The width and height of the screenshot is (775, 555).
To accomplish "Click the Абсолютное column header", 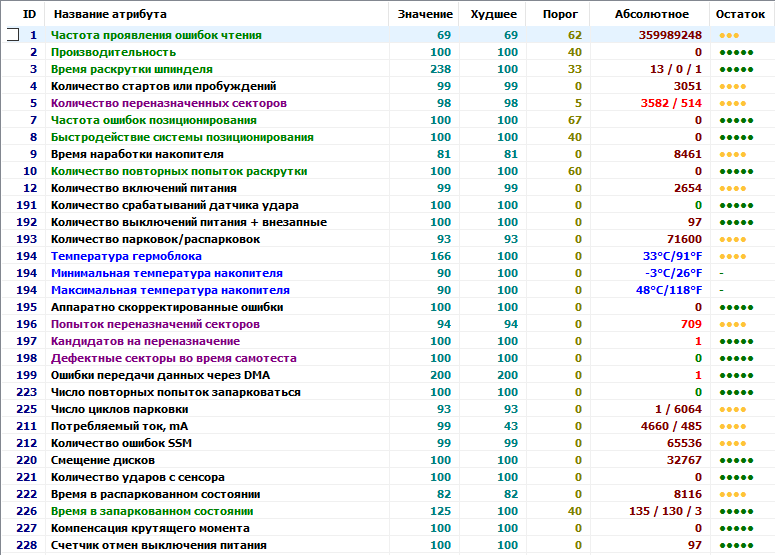I will [653, 14].
